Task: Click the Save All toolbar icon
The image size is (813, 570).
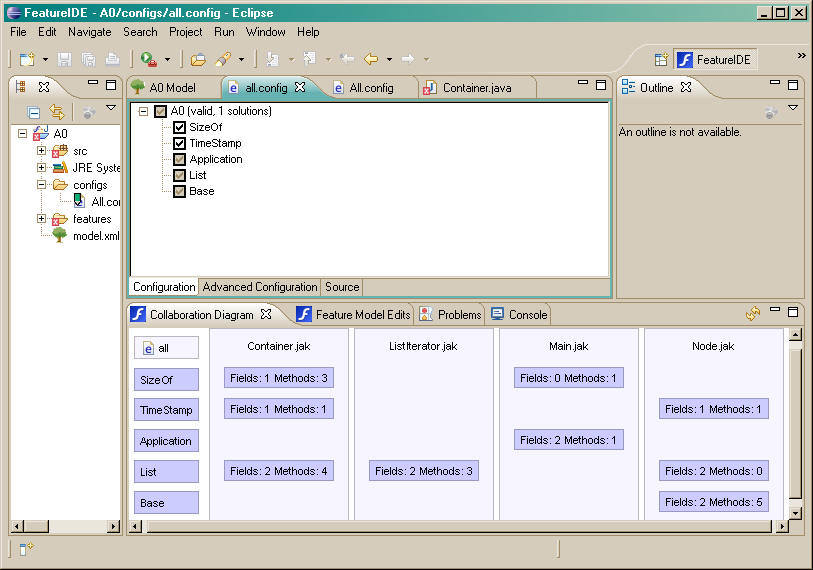Action: pos(89,59)
